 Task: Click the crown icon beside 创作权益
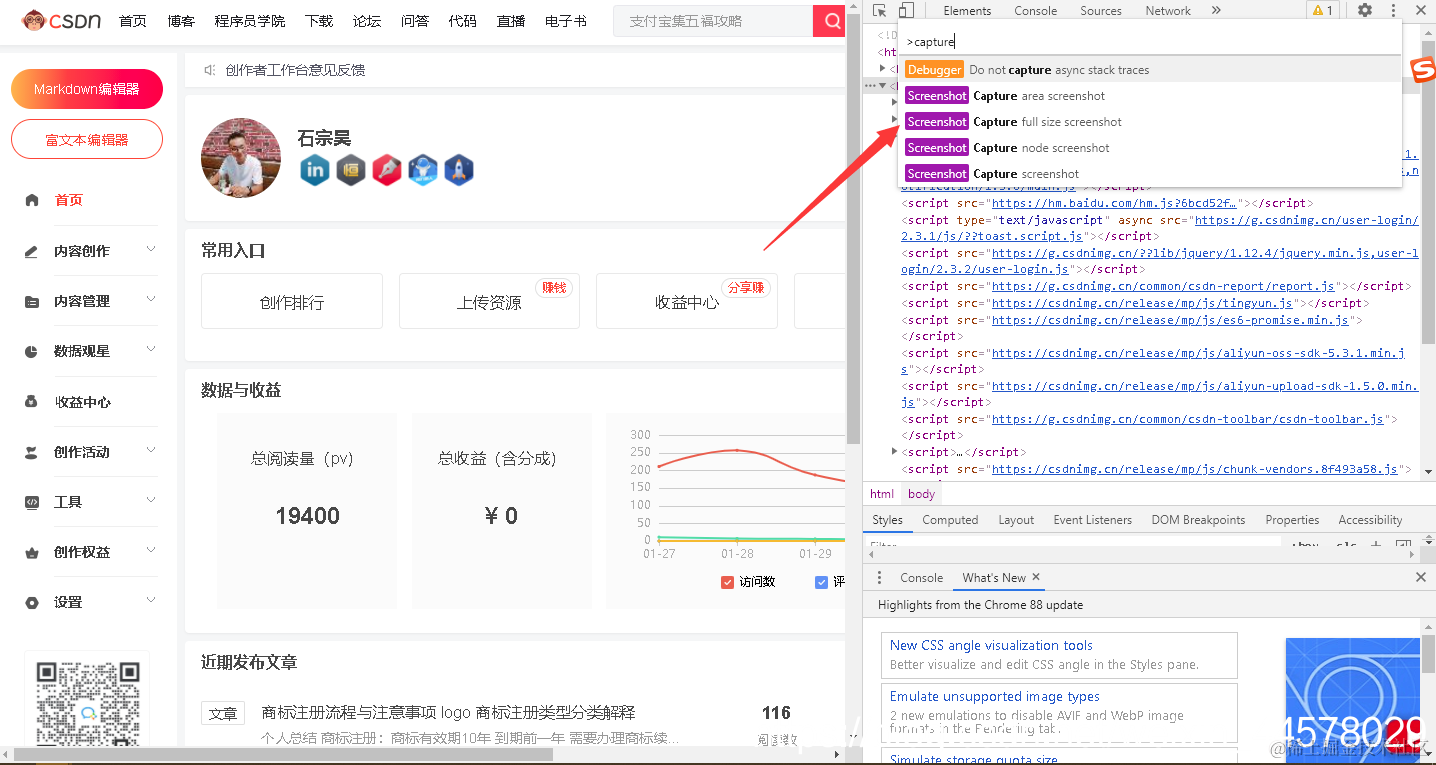tap(32, 552)
